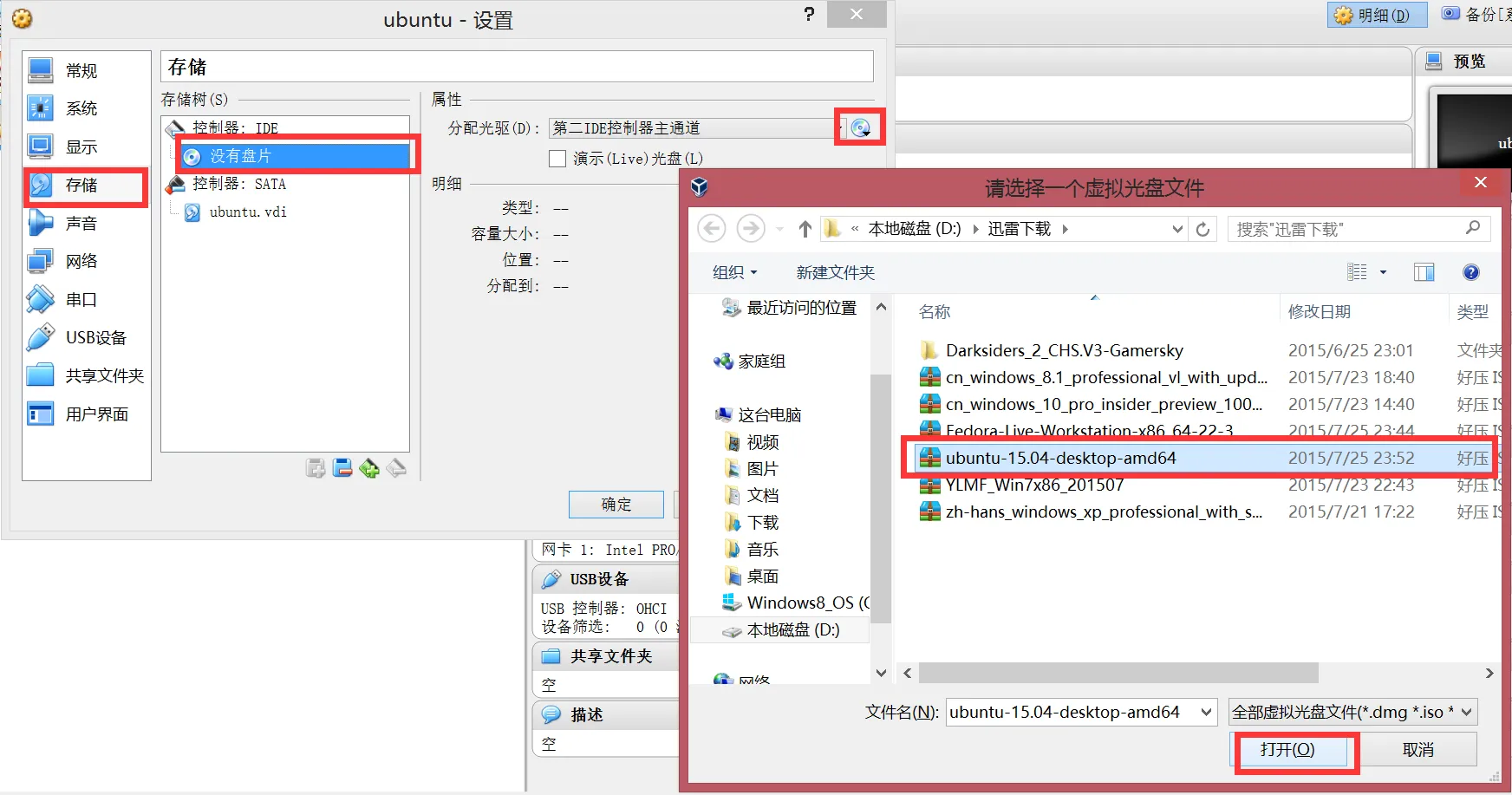Refresh the 迅雷下载 folder listing

[x=1203, y=228]
